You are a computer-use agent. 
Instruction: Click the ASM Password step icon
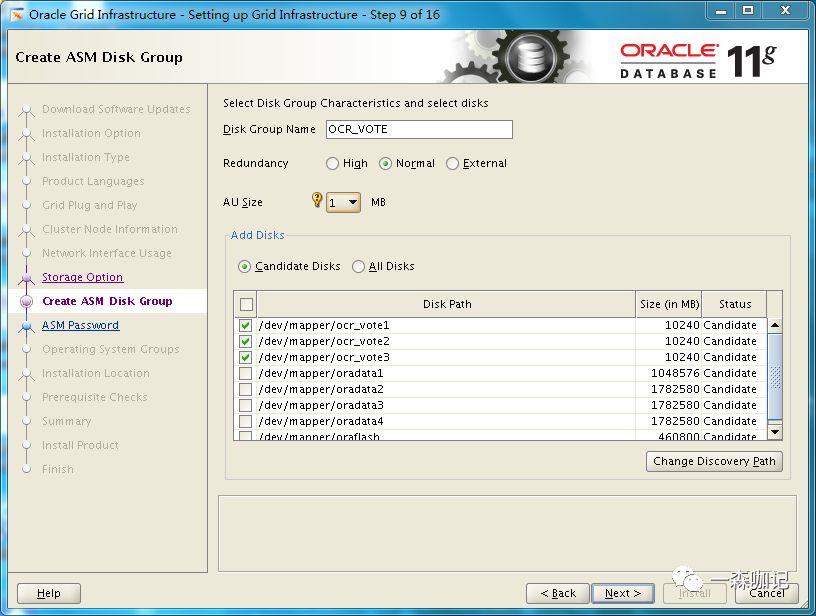(x=27, y=325)
